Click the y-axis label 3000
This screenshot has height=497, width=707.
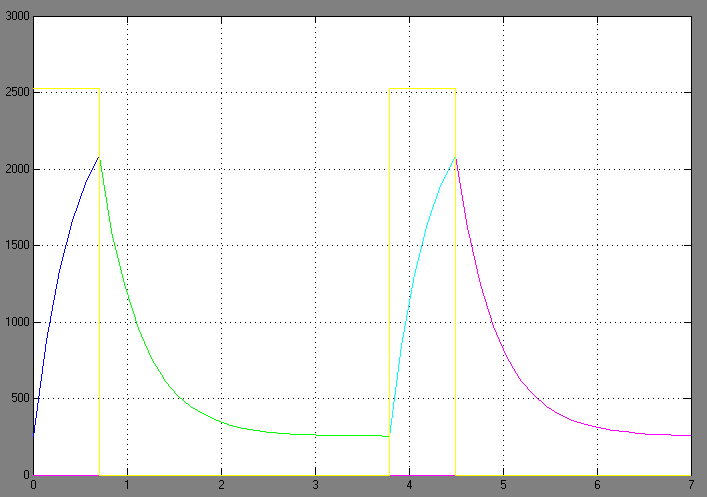[x=17, y=16]
